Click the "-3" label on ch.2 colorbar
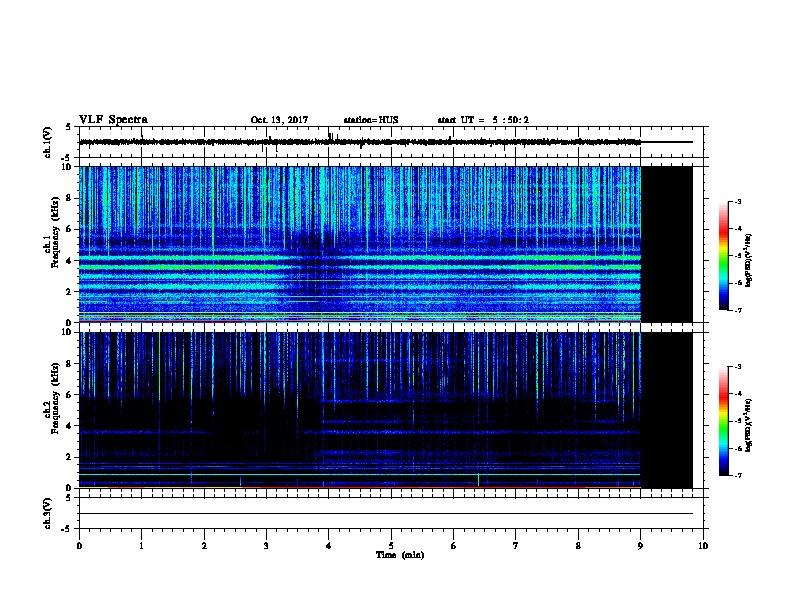The width and height of the screenshot is (792, 612). tap(738, 367)
